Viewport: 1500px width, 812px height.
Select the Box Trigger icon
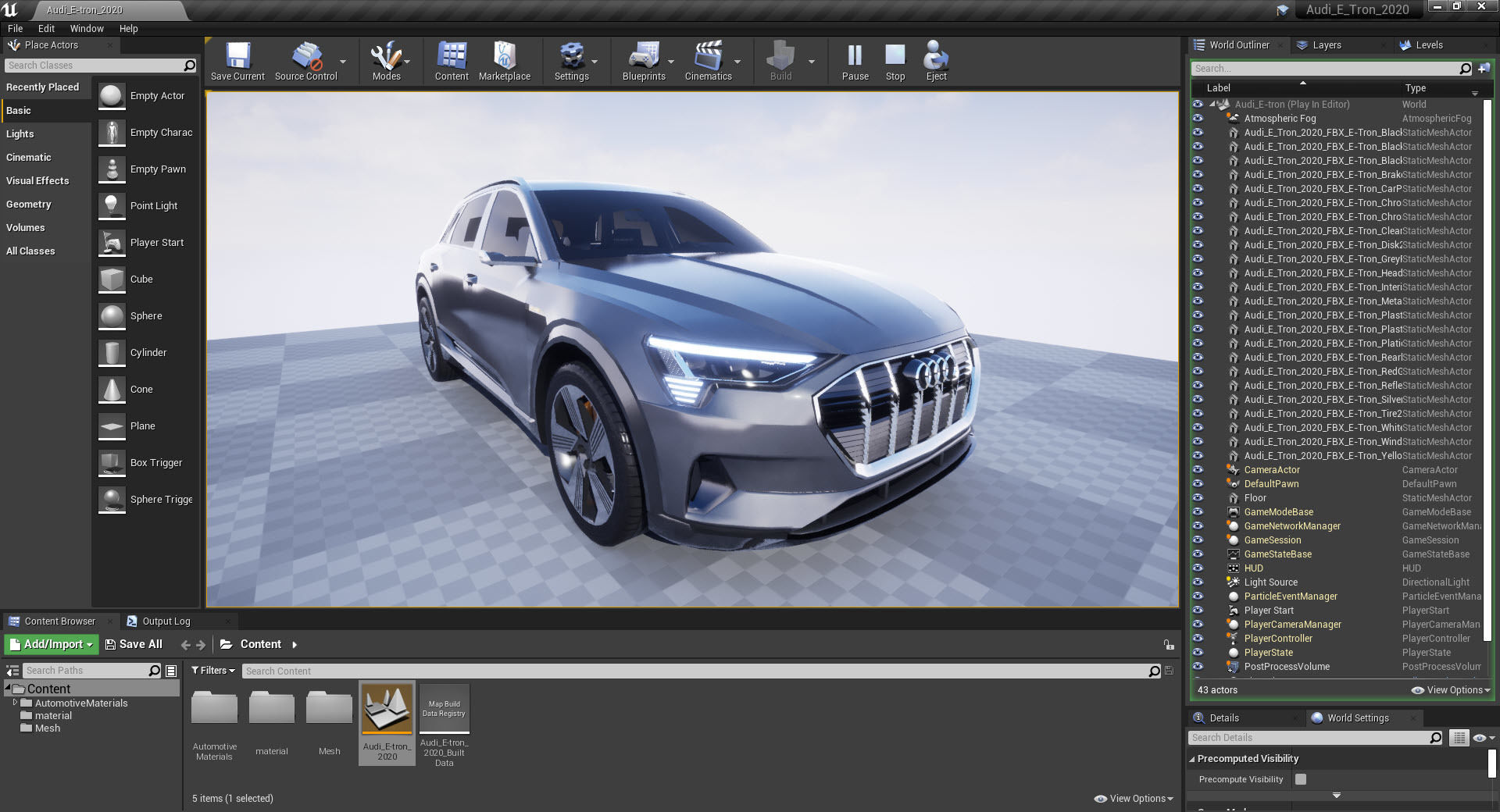[x=112, y=463]
